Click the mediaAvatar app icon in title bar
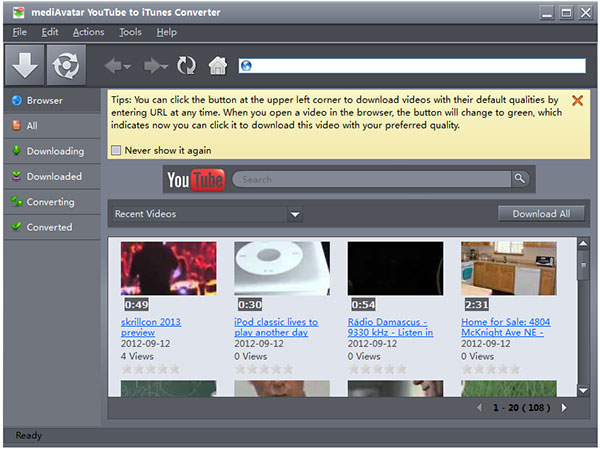The height and width of the screenshot is (449, 600). 18,12
